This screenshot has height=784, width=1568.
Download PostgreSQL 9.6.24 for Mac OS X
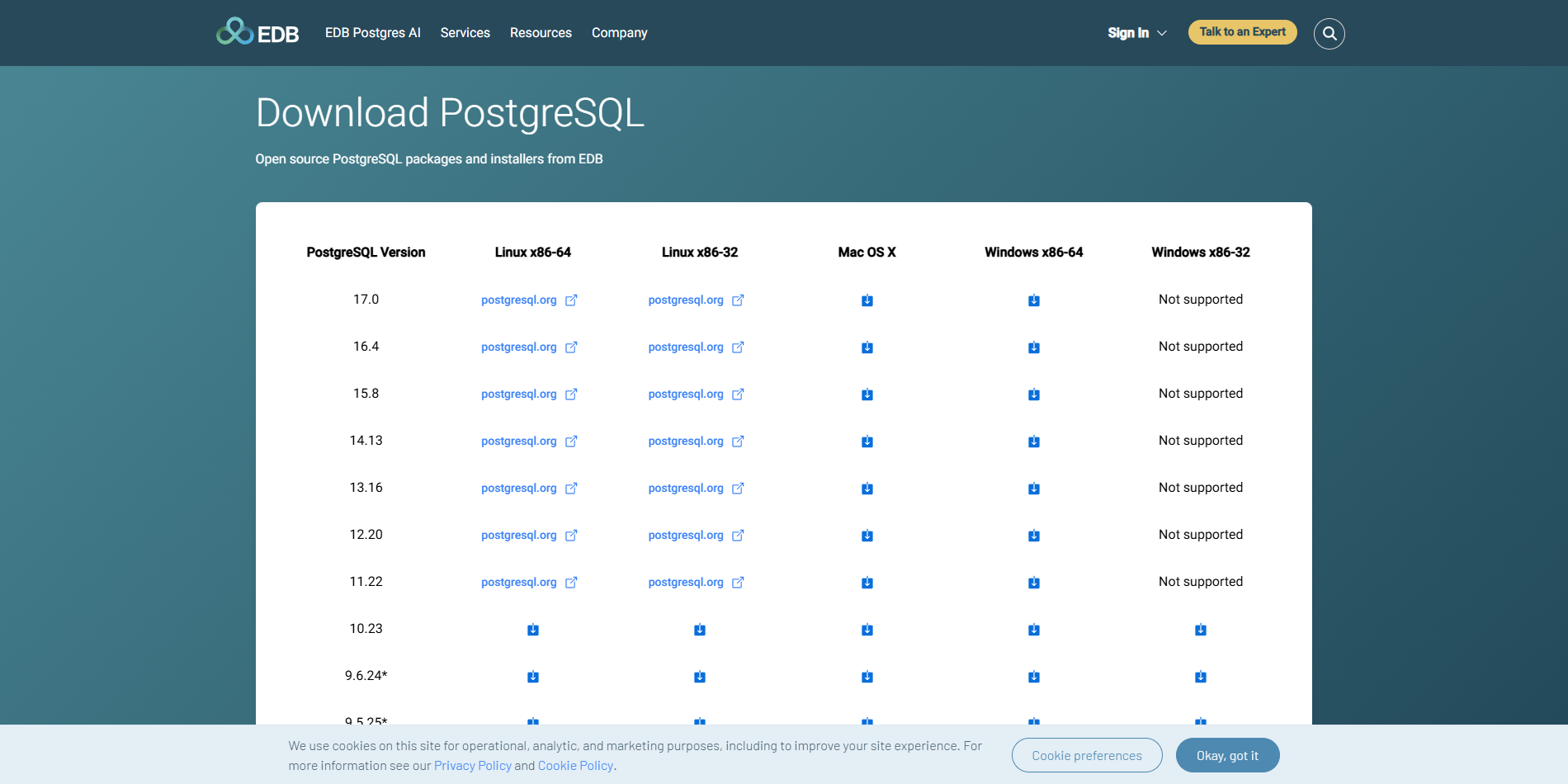point(867,677)
